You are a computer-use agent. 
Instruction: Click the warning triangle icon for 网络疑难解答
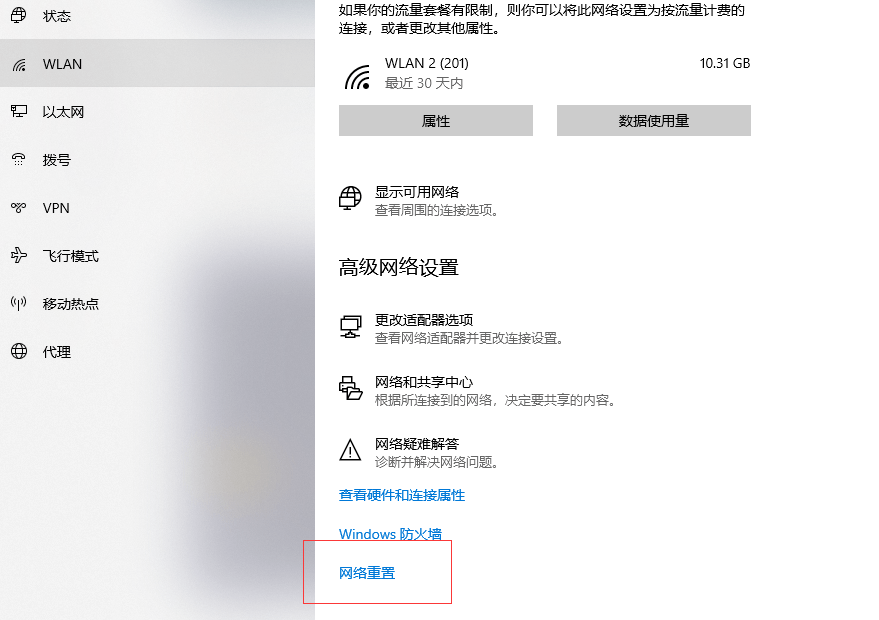(x=350, y=450)
